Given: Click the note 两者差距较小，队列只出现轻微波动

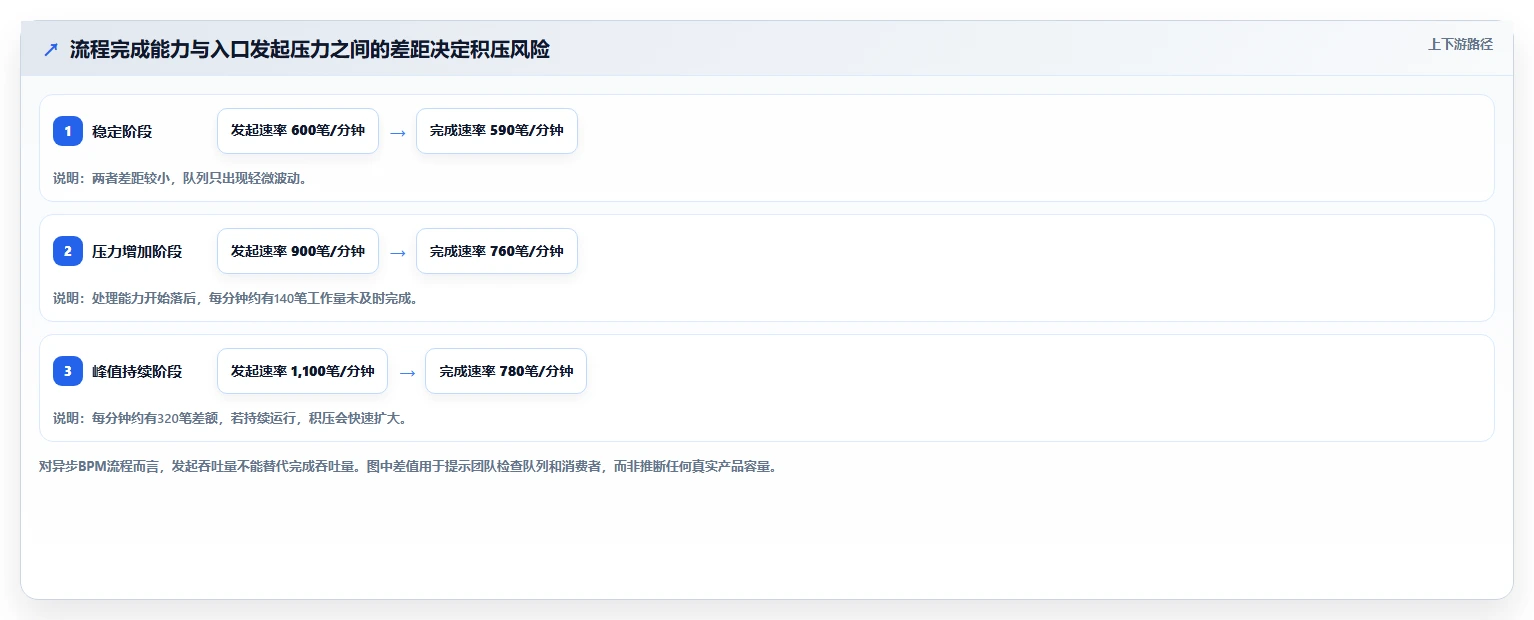Looking at the screenshot, I should click(180, 178).
